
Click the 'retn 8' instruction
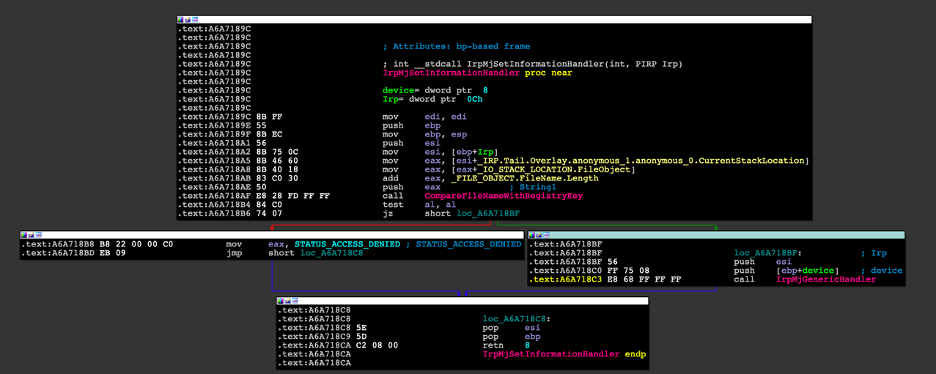(x=506, y=345)
